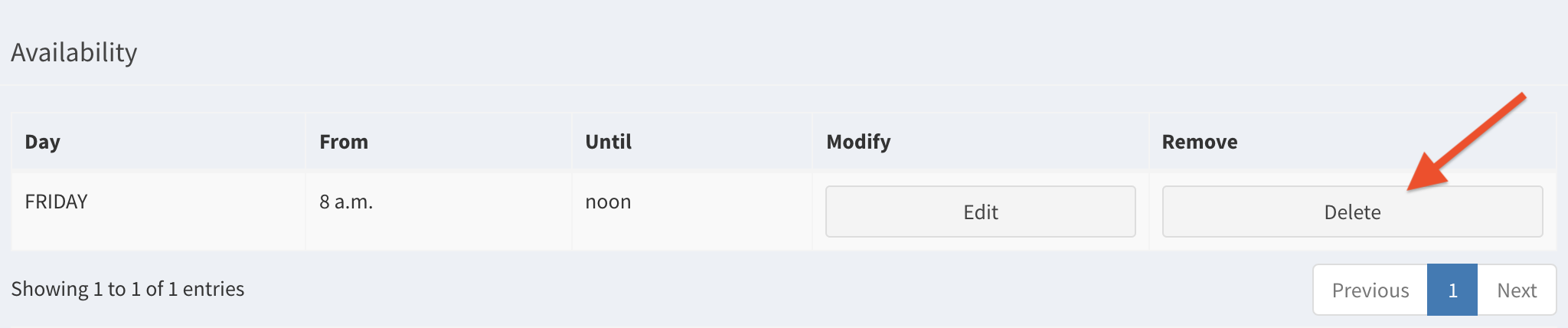Image resolution: width=1568 pixels, height=328 pixels.
Task: Click the Remove column header
Action: (x=1200, y=142)
